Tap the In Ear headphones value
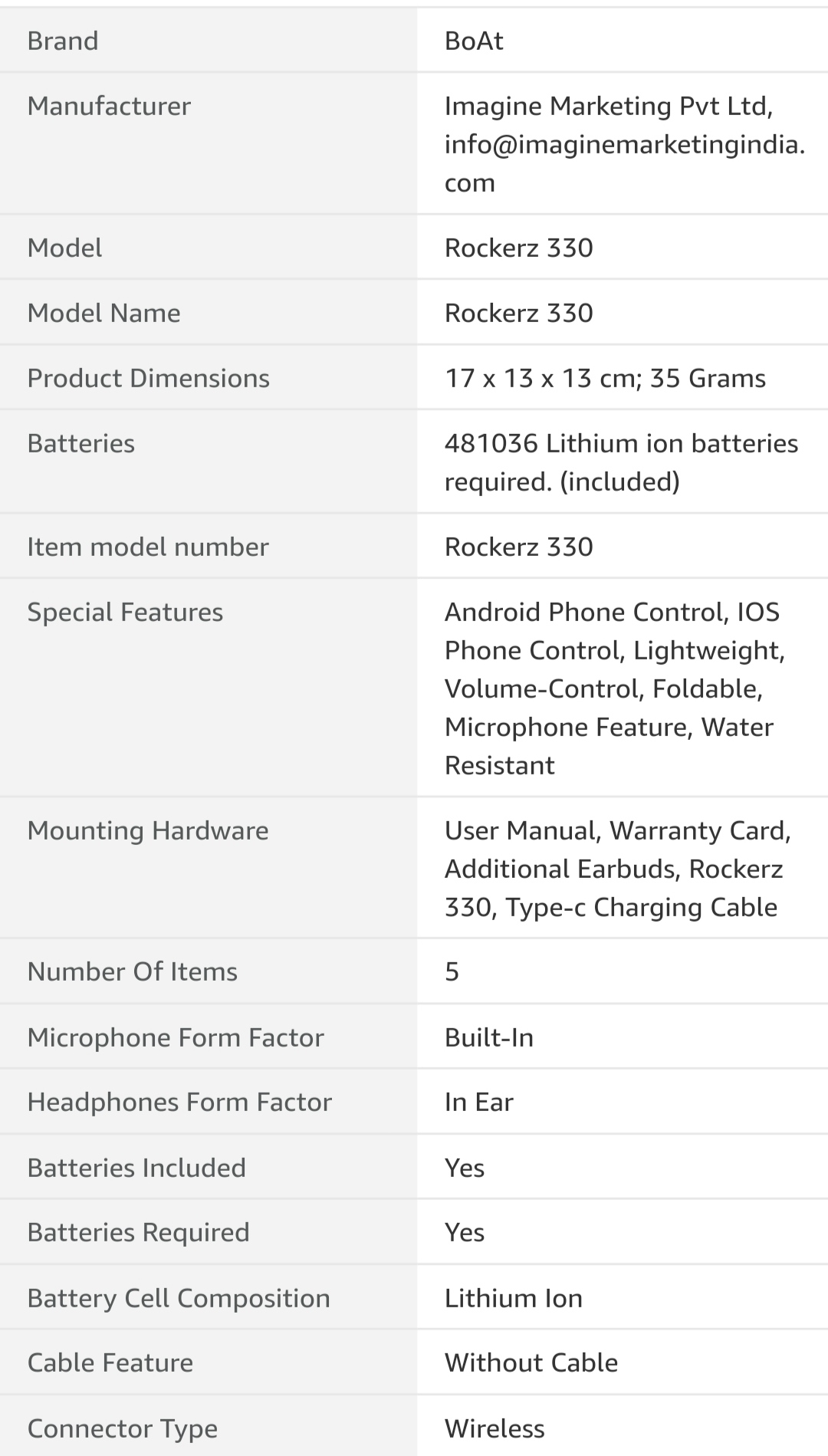Screen dimensions: 828x1456 [x=478, y=1102]
